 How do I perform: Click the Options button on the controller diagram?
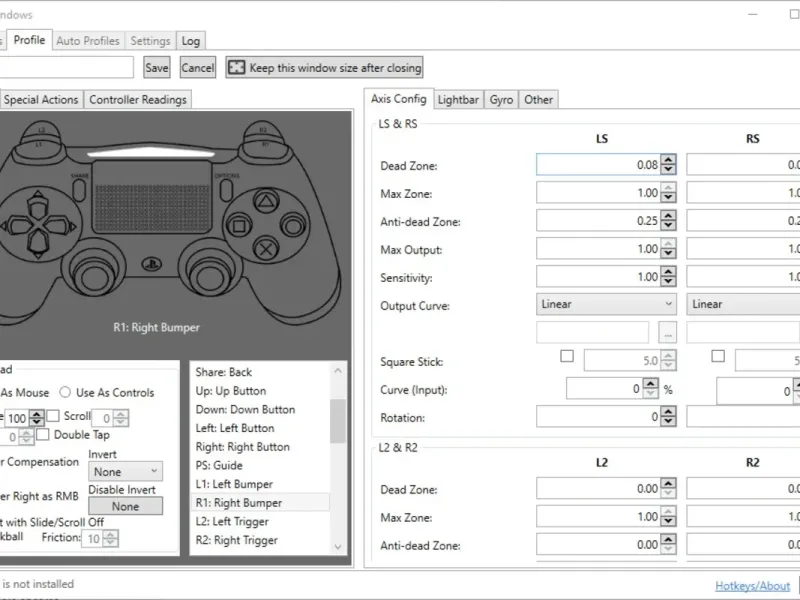(x=226, y=190)
